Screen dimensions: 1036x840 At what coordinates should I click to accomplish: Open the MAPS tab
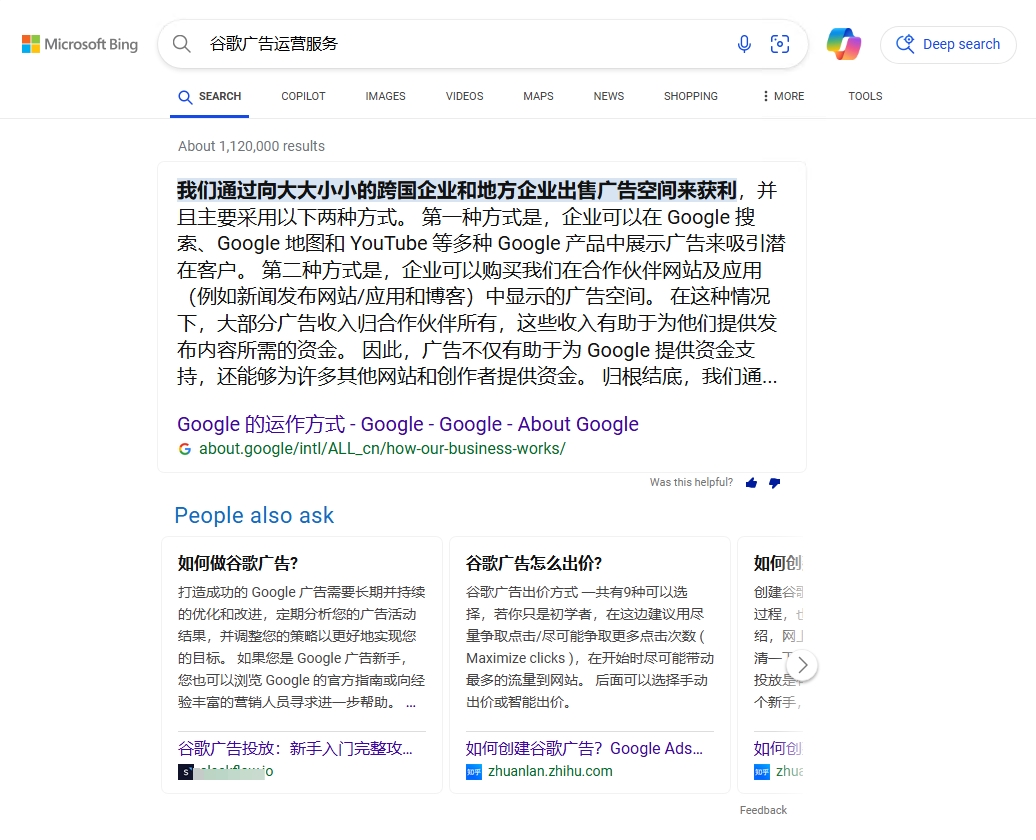click(538, 96)
